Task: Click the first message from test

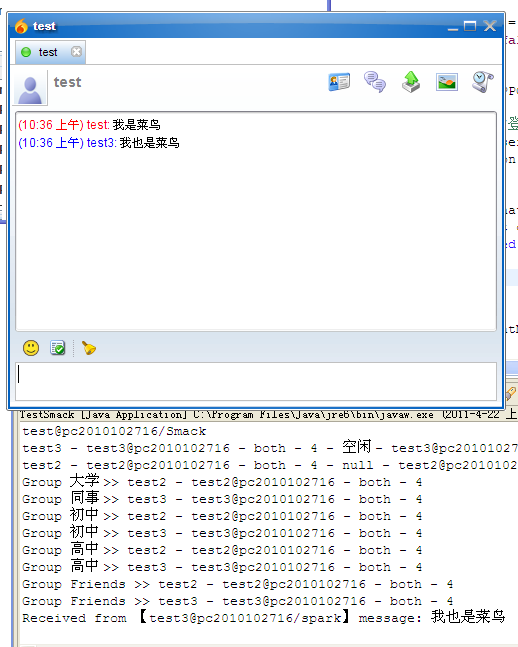Action: (x=90, y=125)
